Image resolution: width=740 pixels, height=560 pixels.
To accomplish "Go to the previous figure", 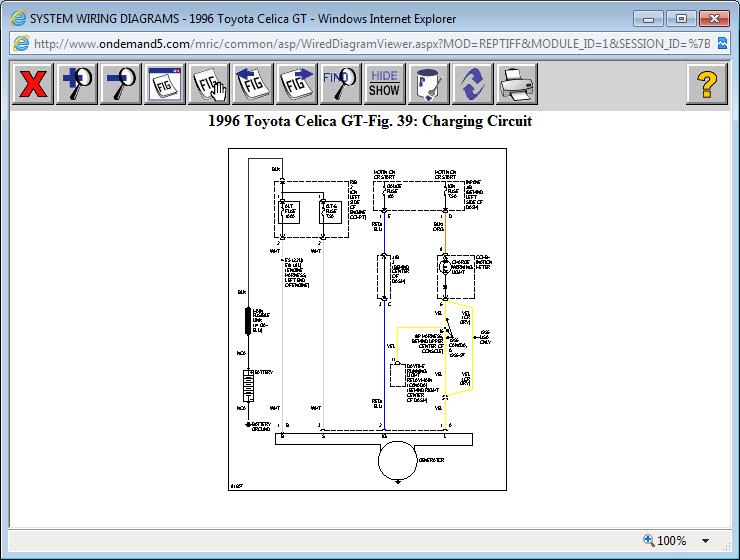I will point(253,84).
